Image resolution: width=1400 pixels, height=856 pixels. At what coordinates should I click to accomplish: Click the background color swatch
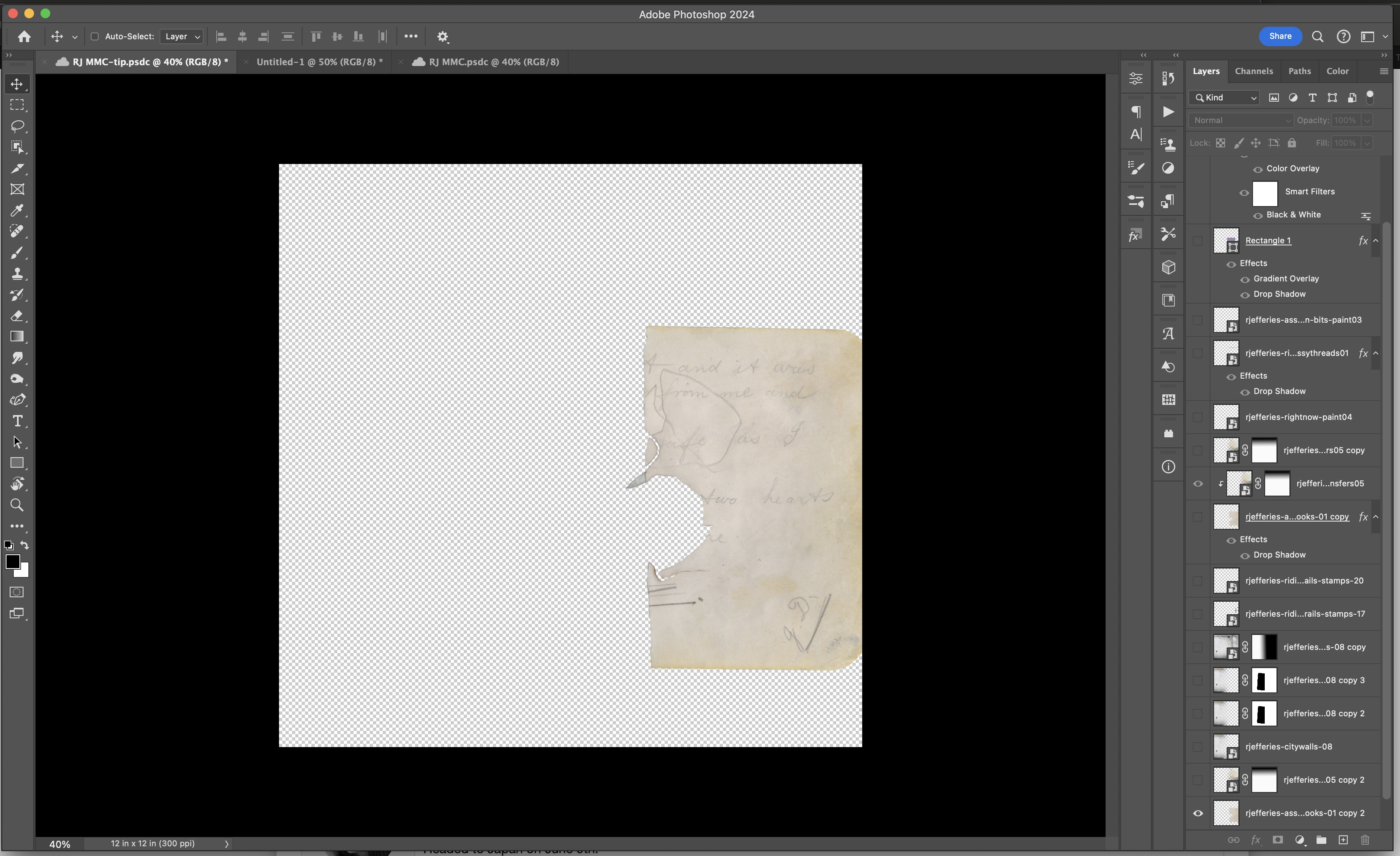coord(24,573)
